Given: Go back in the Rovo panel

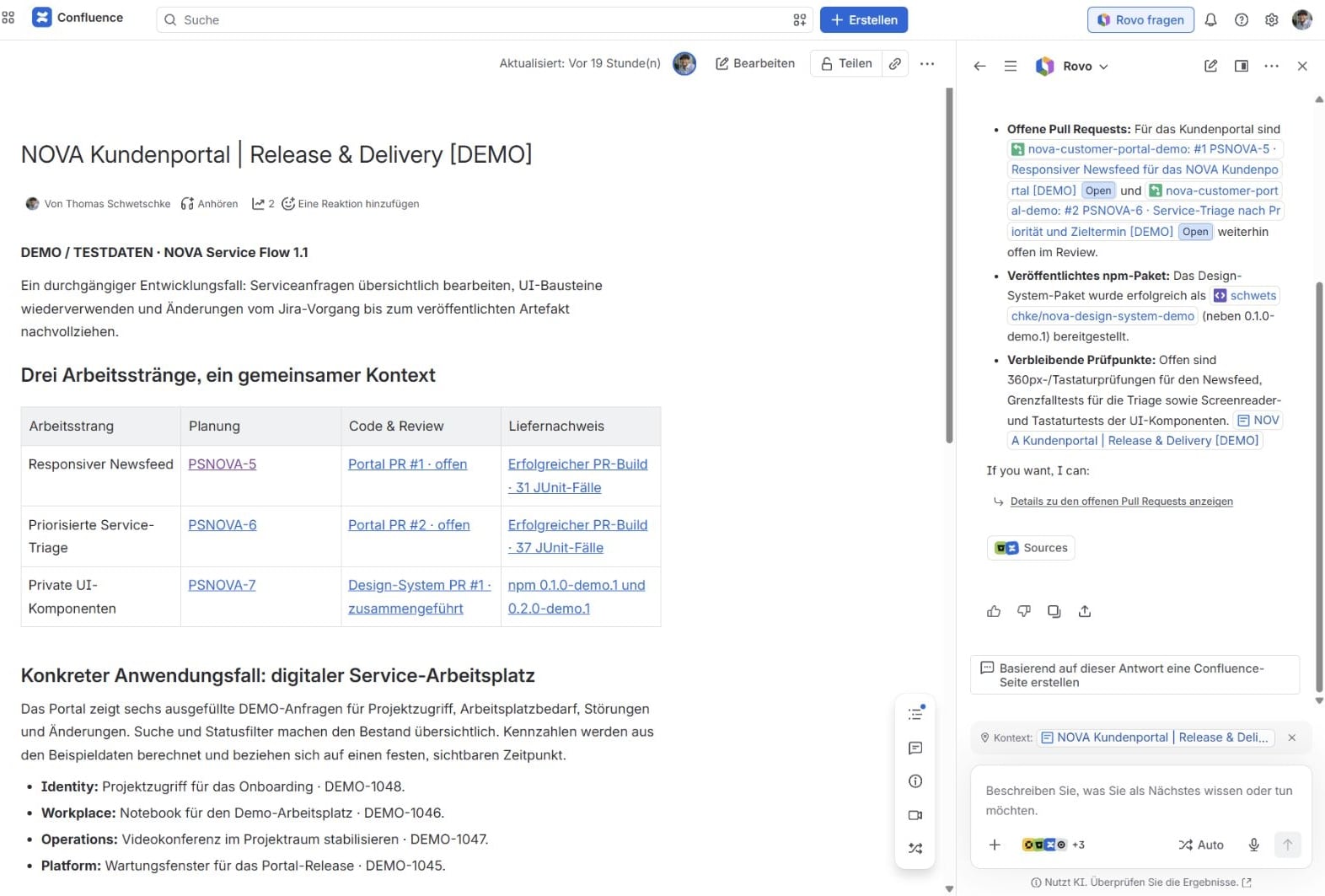Looking at the screenshot, I should 979,66.
